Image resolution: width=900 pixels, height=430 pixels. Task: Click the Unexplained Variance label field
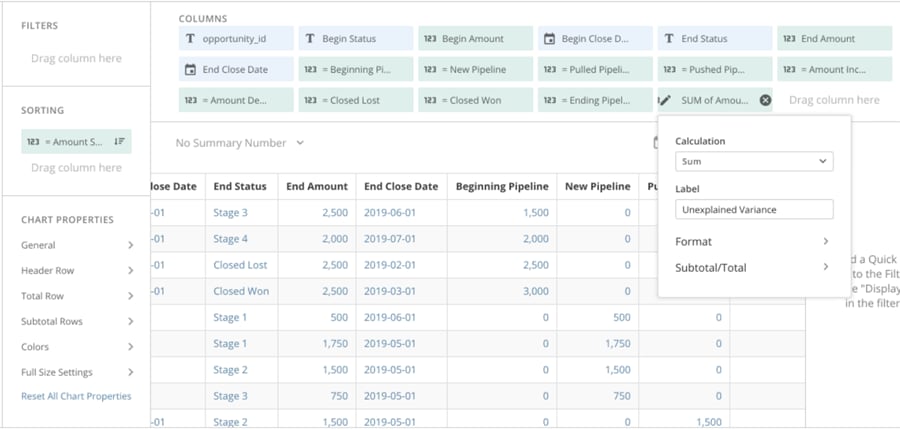pos(754,210)
